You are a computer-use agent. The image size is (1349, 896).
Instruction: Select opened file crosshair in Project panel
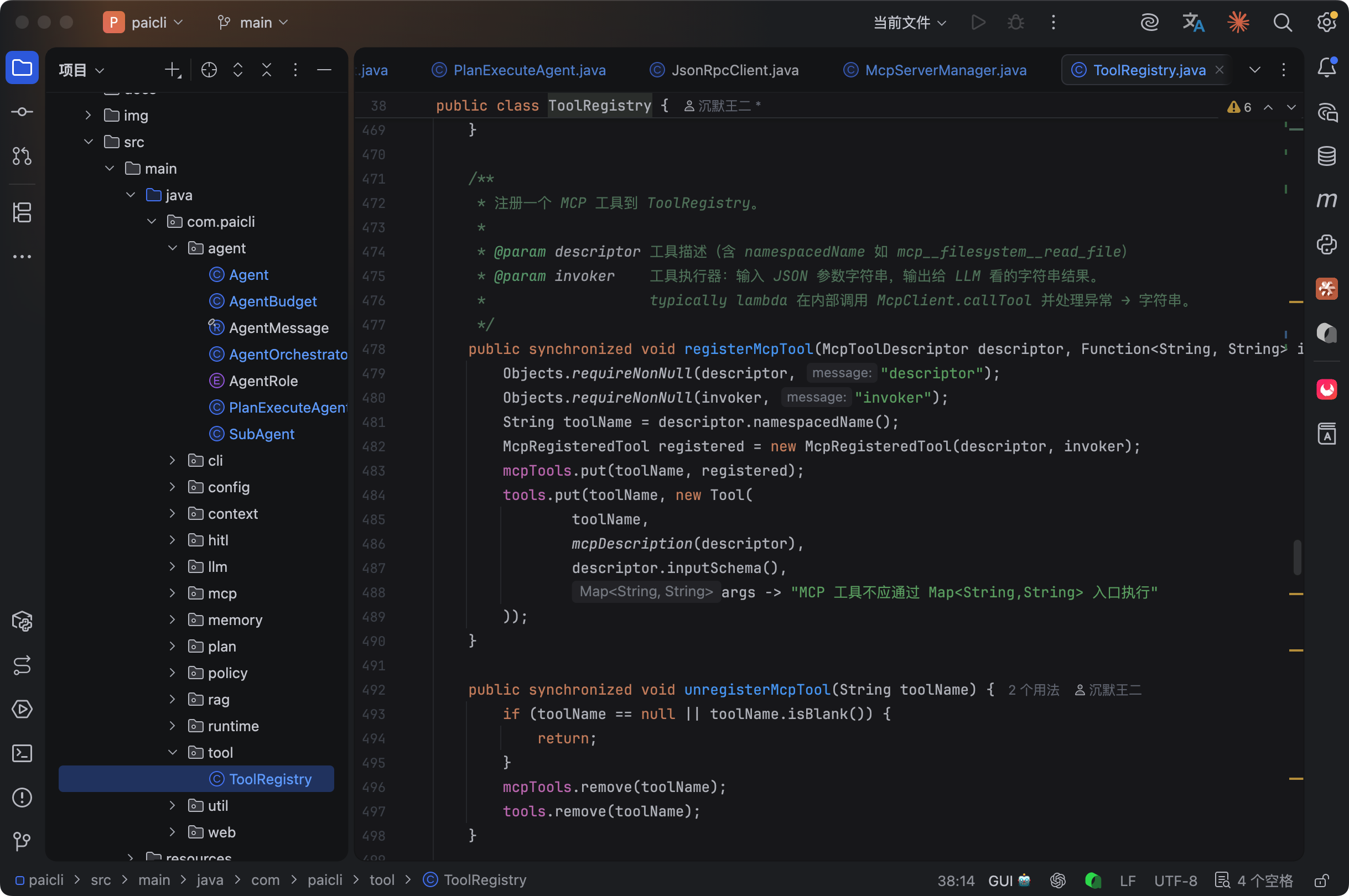(209, 70)
